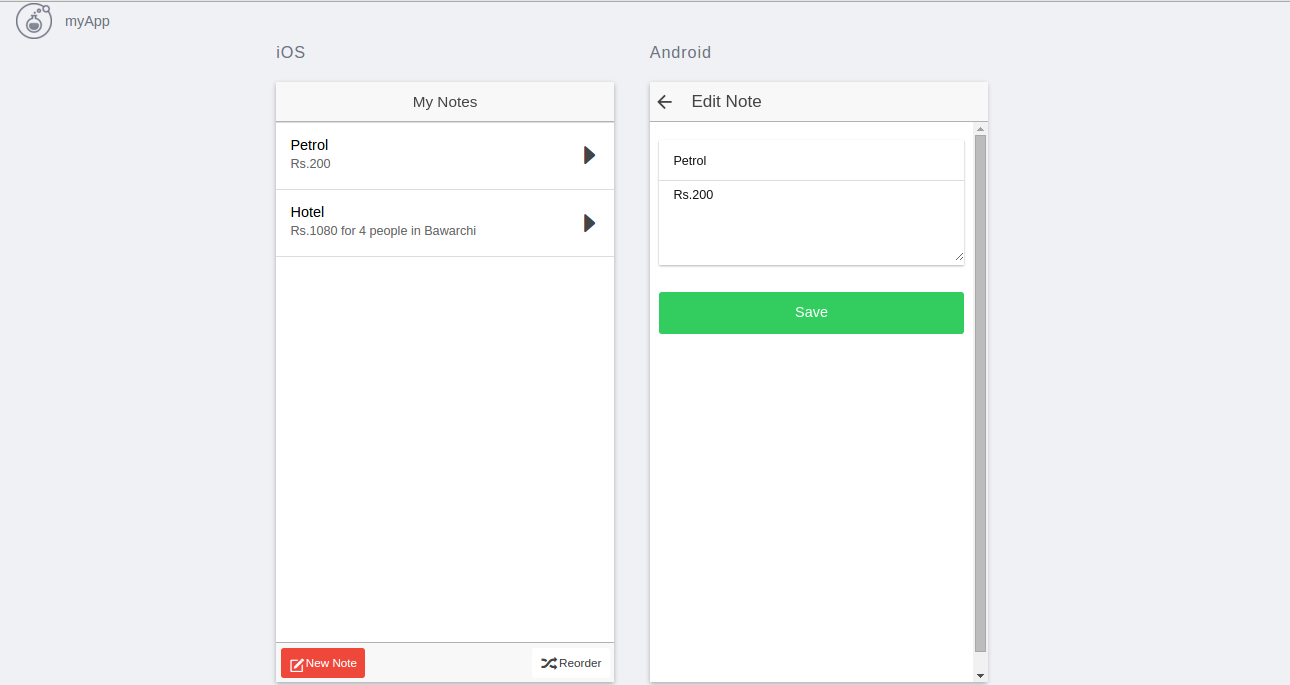The height and width of the screenshot is (685, 1290).
Task: Click the My Notes header title
Action: pos(445,102)
